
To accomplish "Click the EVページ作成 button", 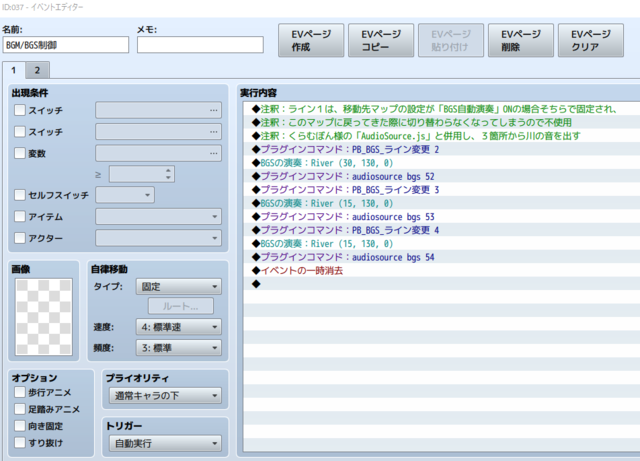I will (x=311, y=40).
